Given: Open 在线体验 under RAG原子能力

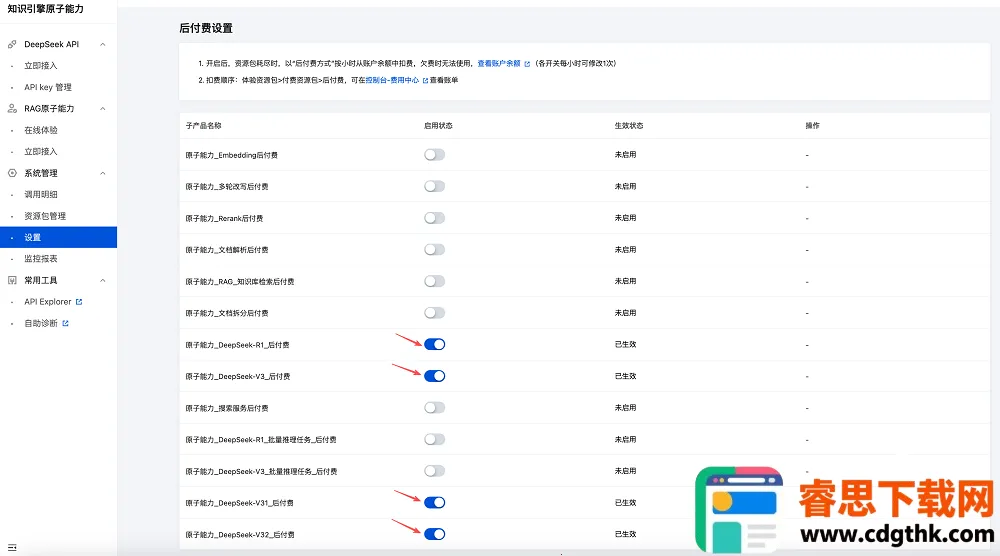Looking at the screenshot, I should point(41,130).
